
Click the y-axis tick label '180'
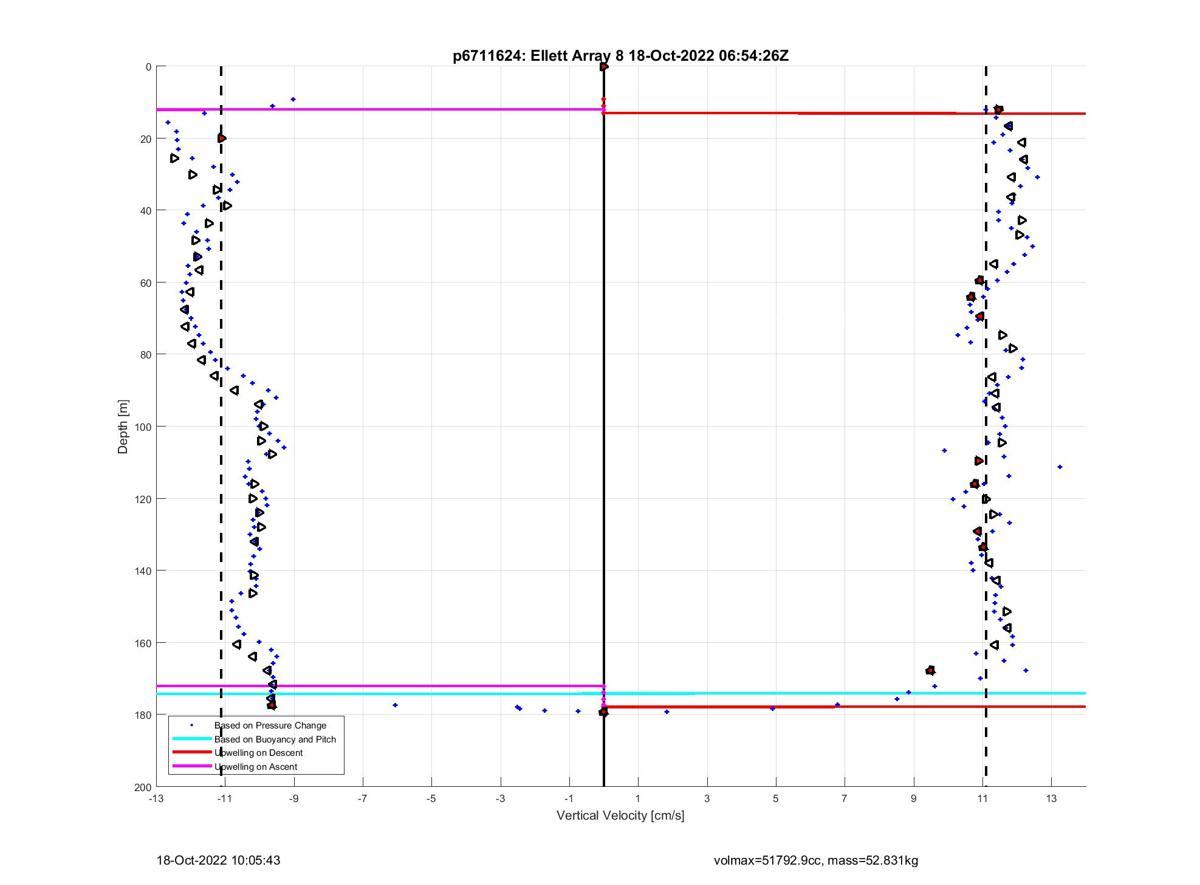click(x=143, y=715)
